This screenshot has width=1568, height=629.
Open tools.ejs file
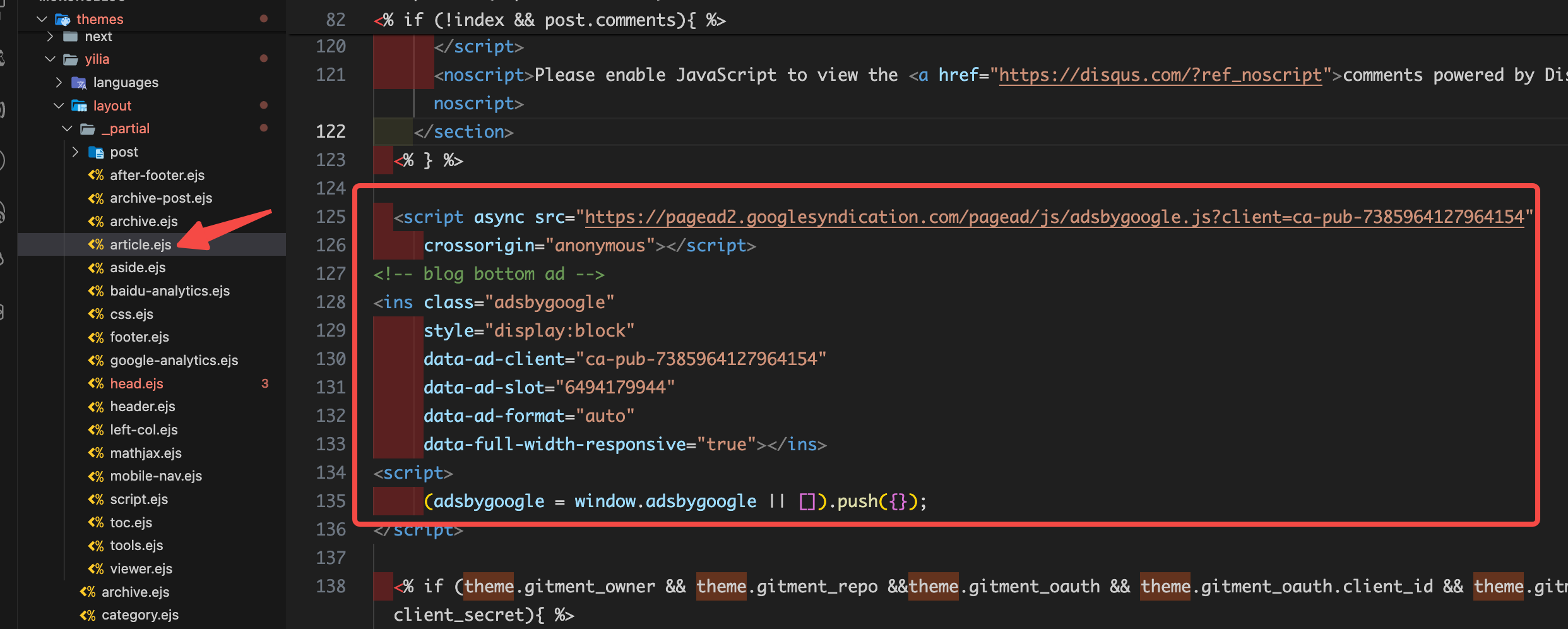click(136, 546)
